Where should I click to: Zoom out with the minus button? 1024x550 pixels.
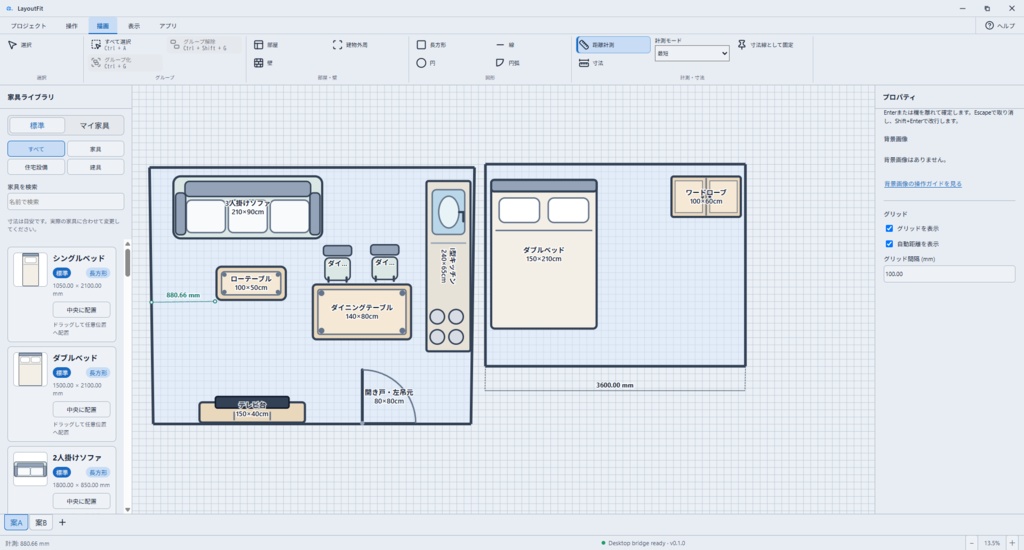[x=972, y=543]
